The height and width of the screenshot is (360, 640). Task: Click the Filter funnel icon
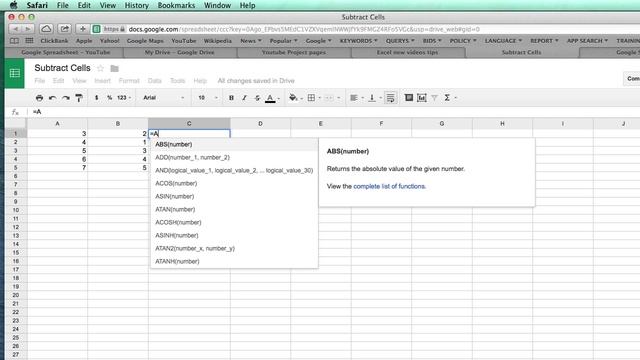click(x=435, y=98)
